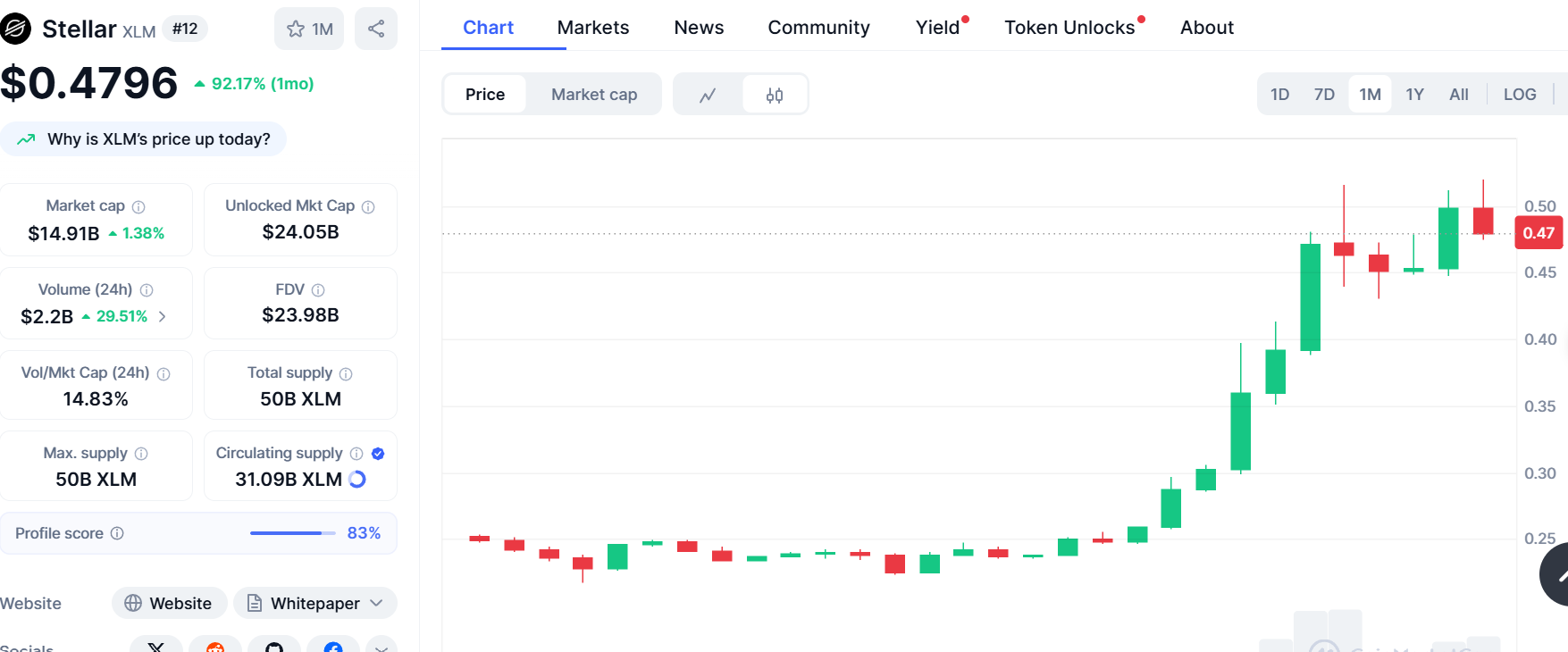Click Market cap info icon
The height and width of the screenshot is (652, 1568).
point(138,206)
